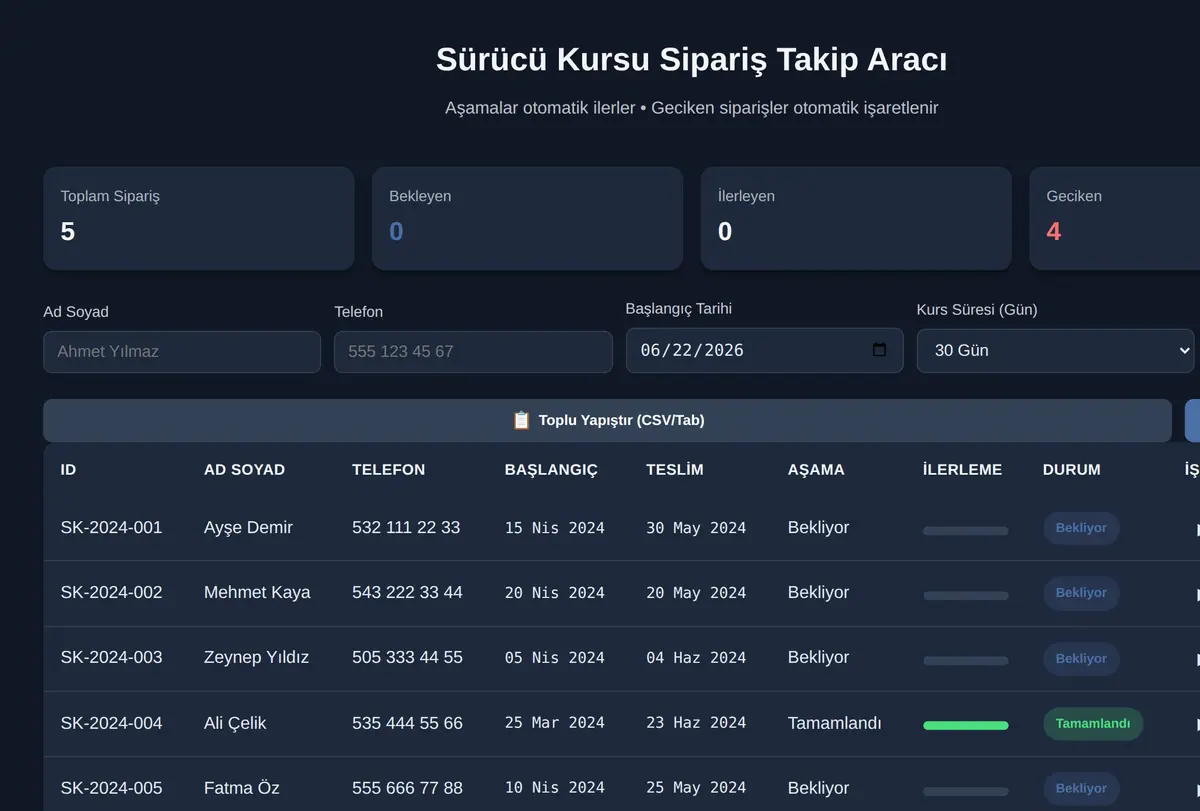This screenshot has height=811, width=1200.
Task: Click the ID column header
Action: click(68, 469)
